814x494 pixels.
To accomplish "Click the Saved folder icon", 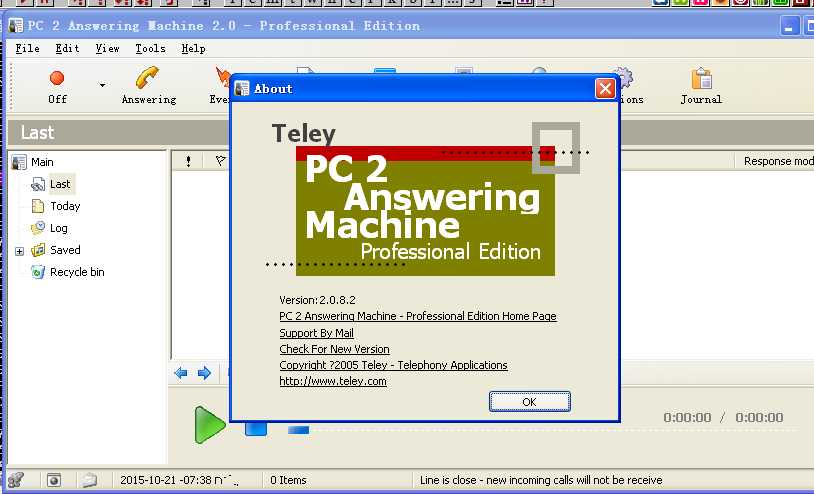I will [x=38, y=250].
